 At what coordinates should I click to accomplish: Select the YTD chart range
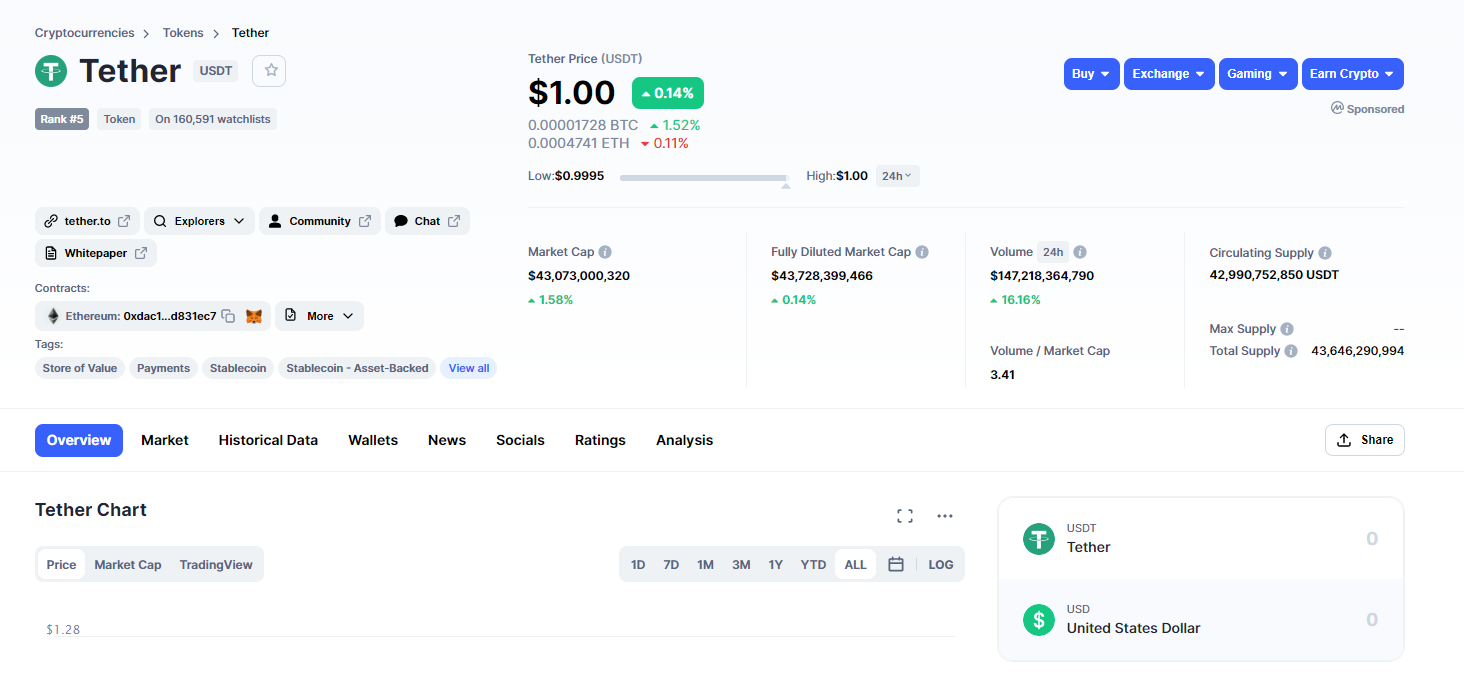(813, 564)
